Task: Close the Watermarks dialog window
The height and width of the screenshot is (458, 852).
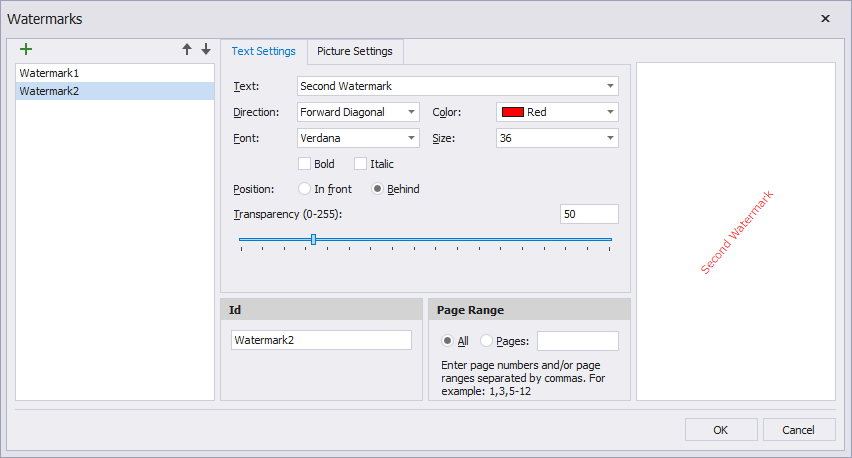Action: tap(825, 19)
